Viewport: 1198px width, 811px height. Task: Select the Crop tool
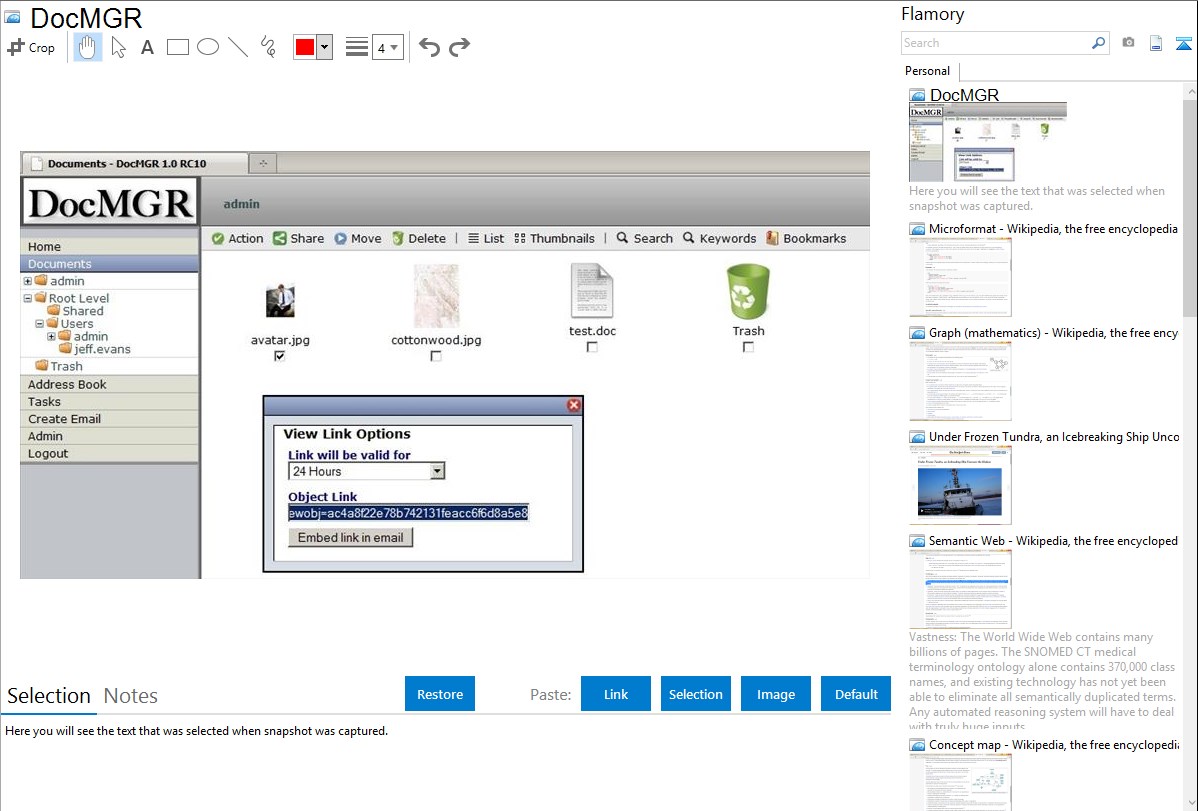pyautogui.click(x=31, y=47)
